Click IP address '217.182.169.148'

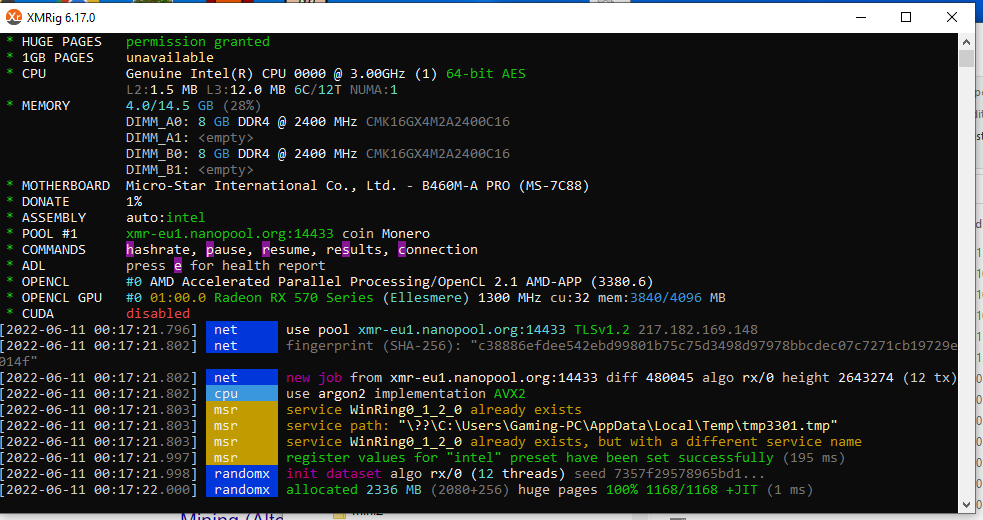(698, 330)
